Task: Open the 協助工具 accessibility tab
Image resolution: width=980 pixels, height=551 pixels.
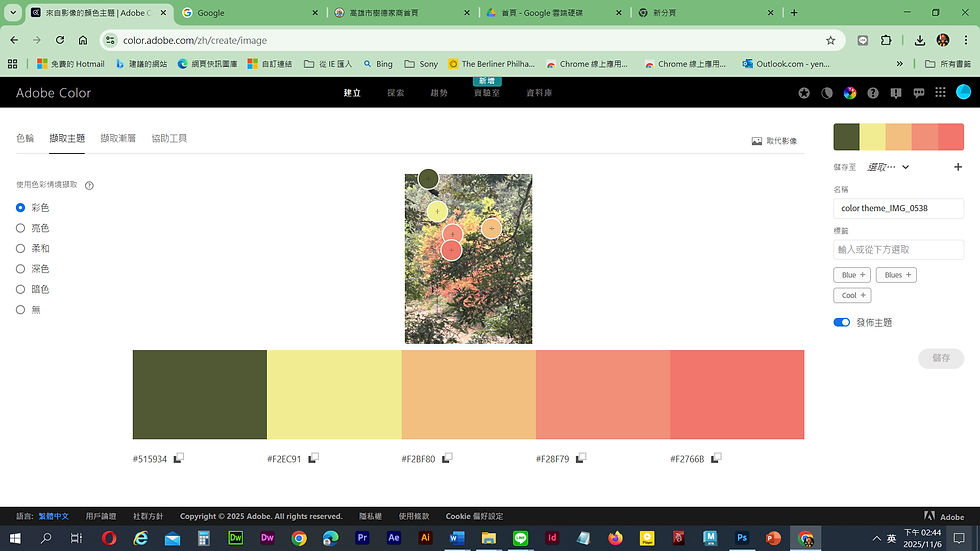Action: pyautogui.click(x=169, y=138)
